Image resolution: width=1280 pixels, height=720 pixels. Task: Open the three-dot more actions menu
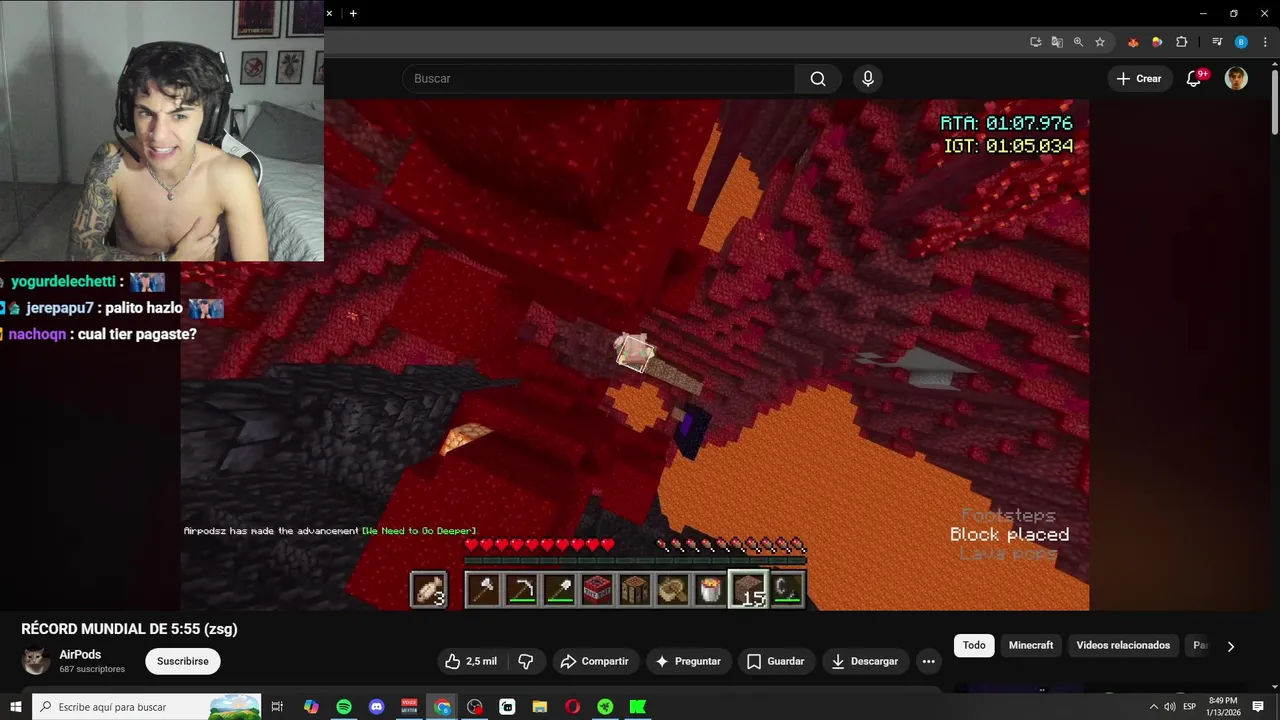[x=929, y=661]
